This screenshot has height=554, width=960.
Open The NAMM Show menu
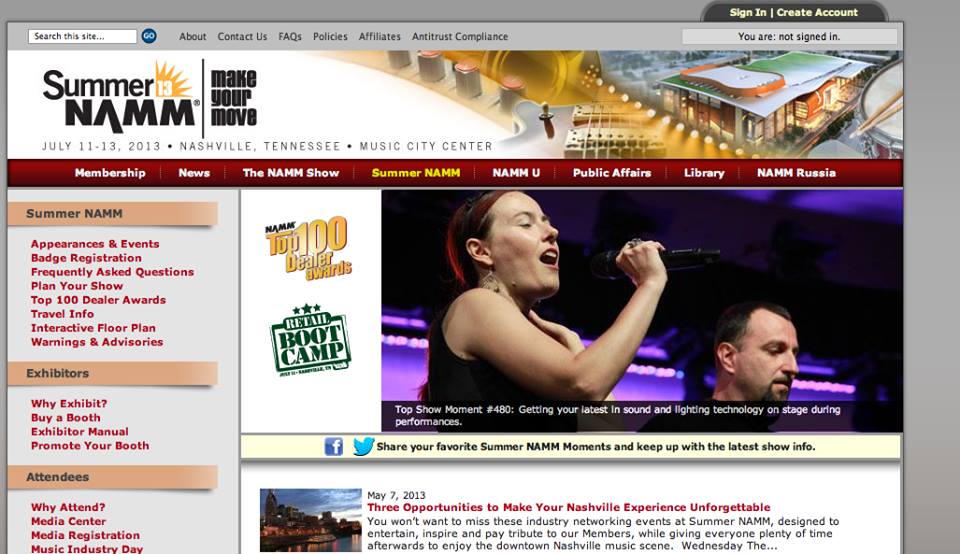click(x=291, y=173)
